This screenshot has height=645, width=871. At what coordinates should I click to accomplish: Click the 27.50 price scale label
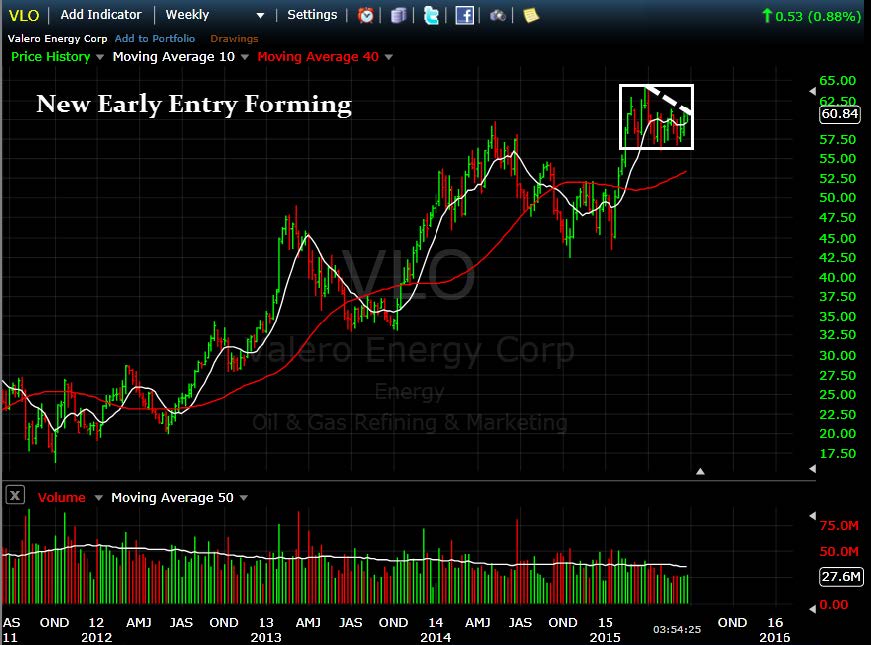pos(838,376)
